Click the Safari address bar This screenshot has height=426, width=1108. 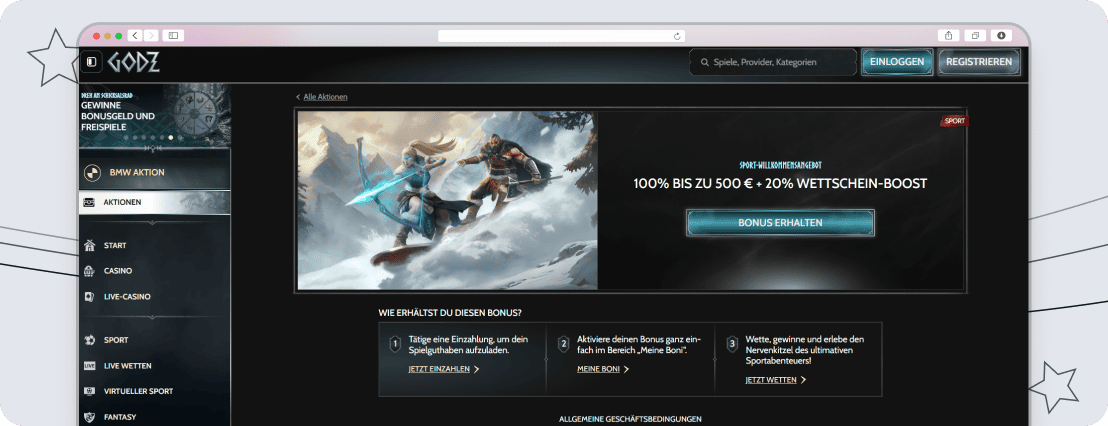pyautogui.click(x=561, y=36)
